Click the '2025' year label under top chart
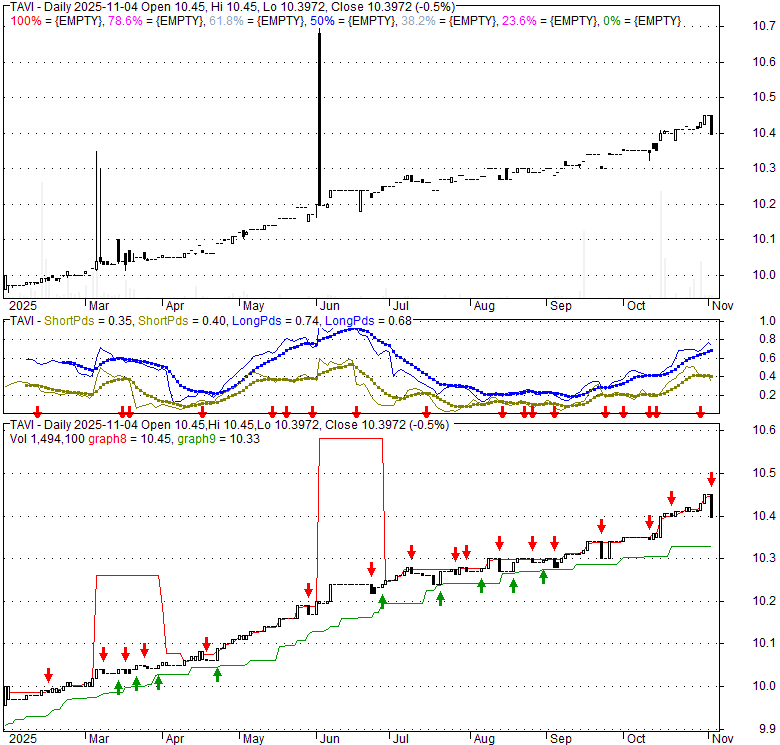The height and width of the screenshot is (745, 780). [x=23, y=306]
